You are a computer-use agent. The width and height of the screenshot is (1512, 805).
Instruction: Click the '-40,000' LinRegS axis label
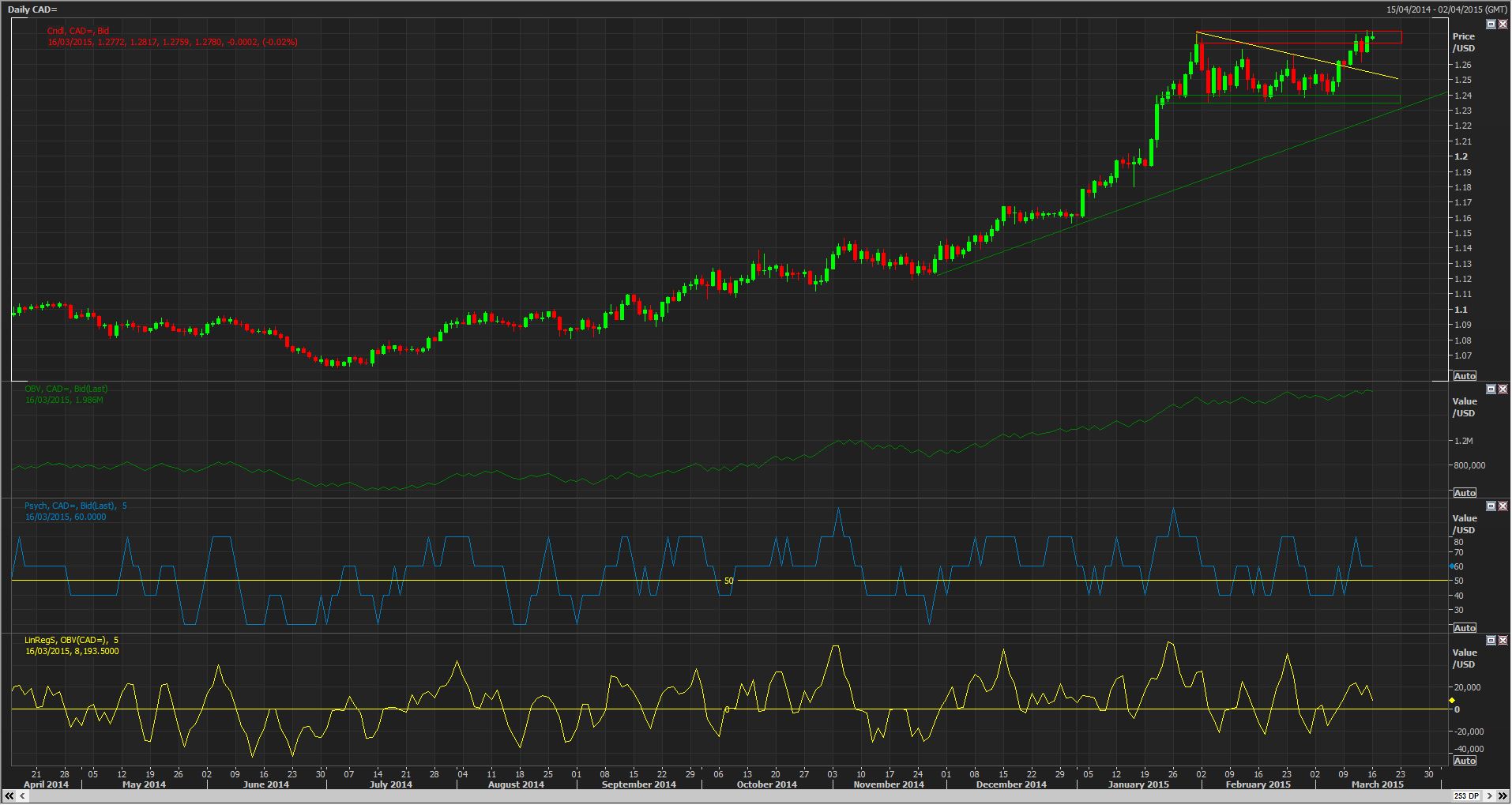1469,749
